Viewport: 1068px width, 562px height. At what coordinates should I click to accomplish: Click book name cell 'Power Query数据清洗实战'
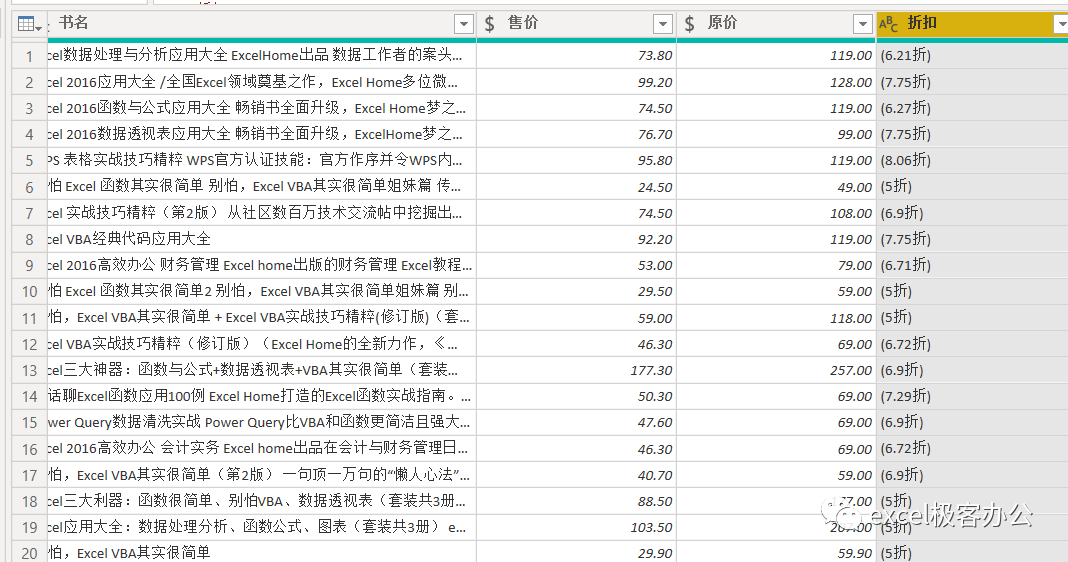point(262,423)
